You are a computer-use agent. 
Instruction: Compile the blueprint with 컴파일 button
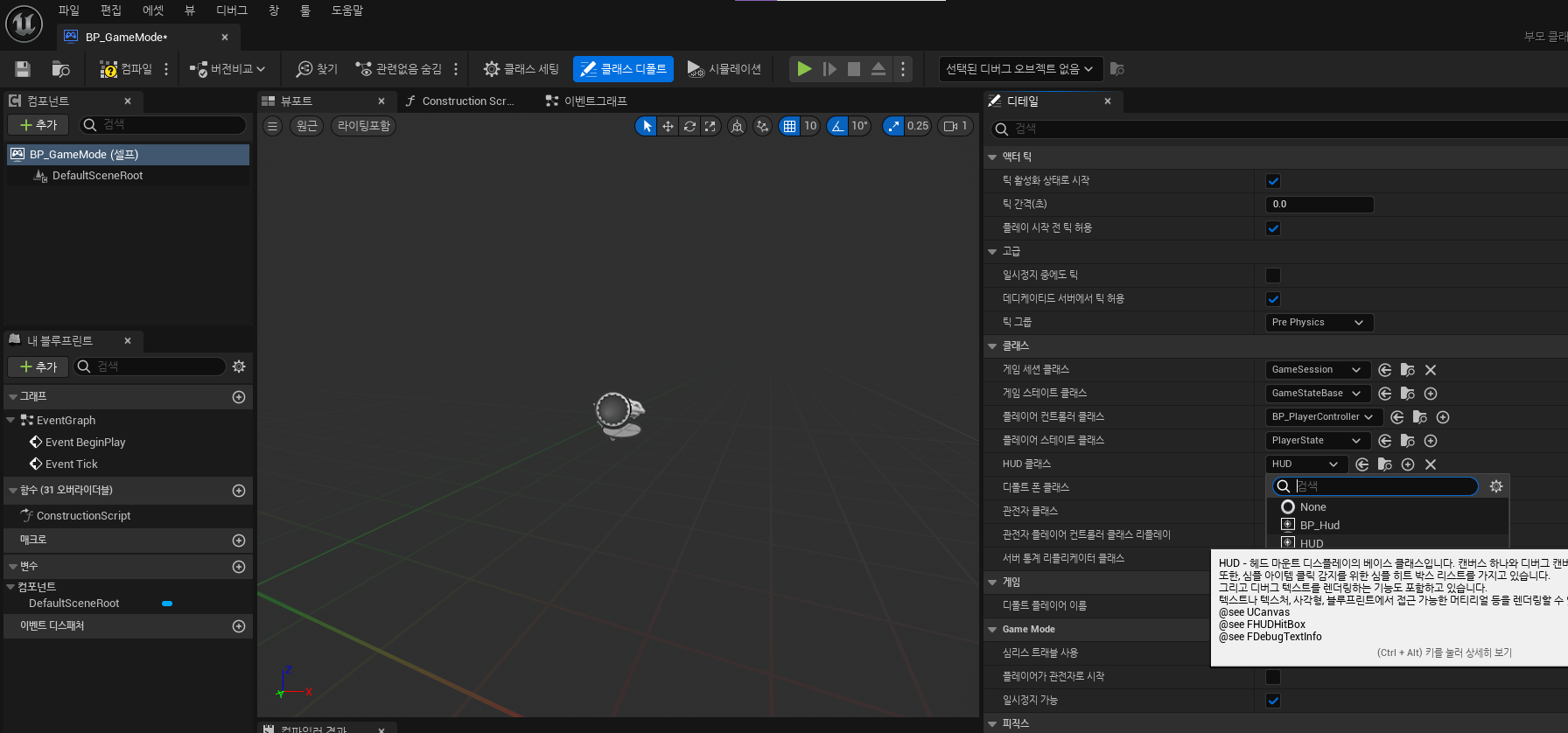(126, 69)
